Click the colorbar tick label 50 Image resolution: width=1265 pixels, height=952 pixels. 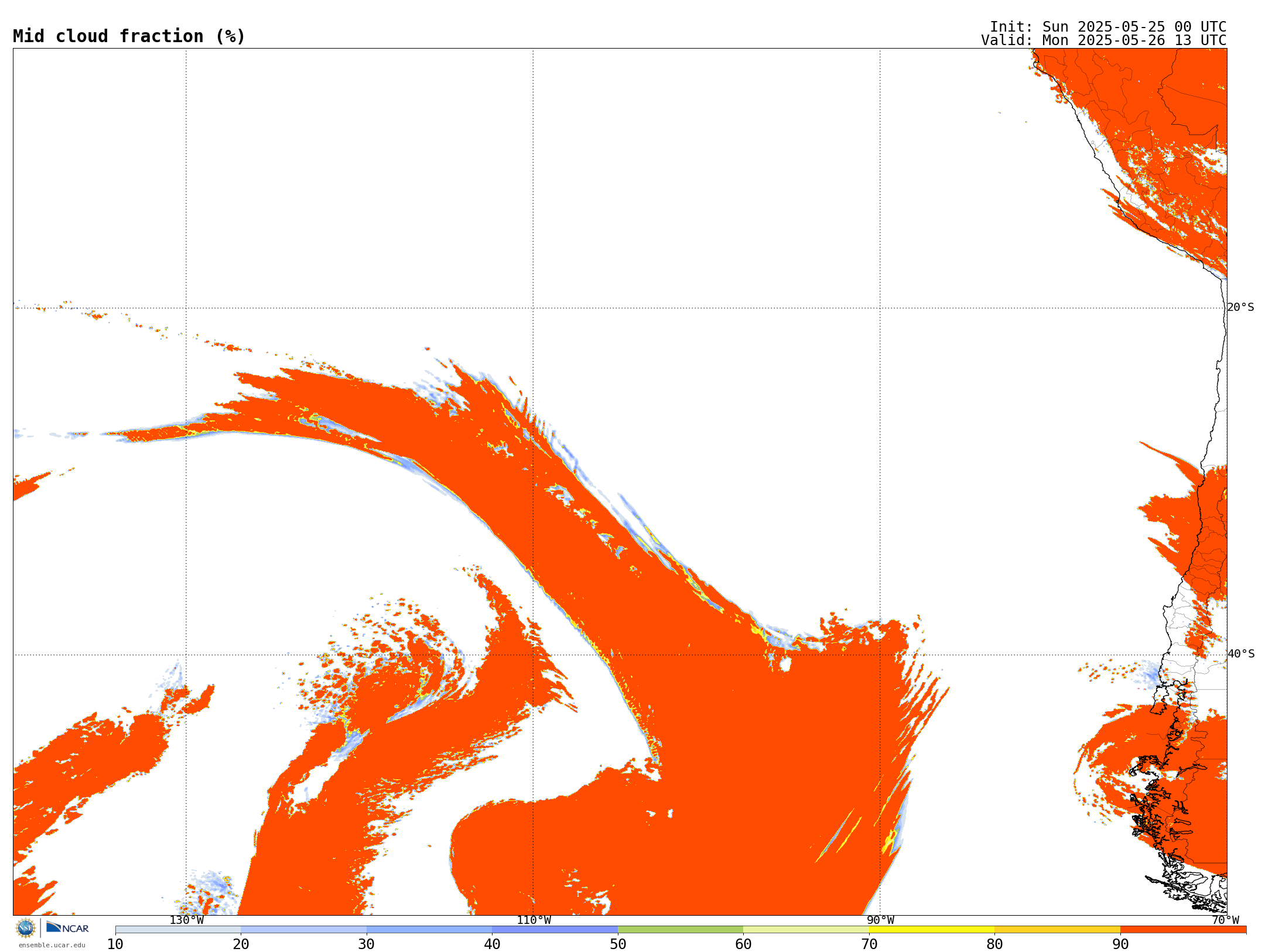[x=618, y=944]
